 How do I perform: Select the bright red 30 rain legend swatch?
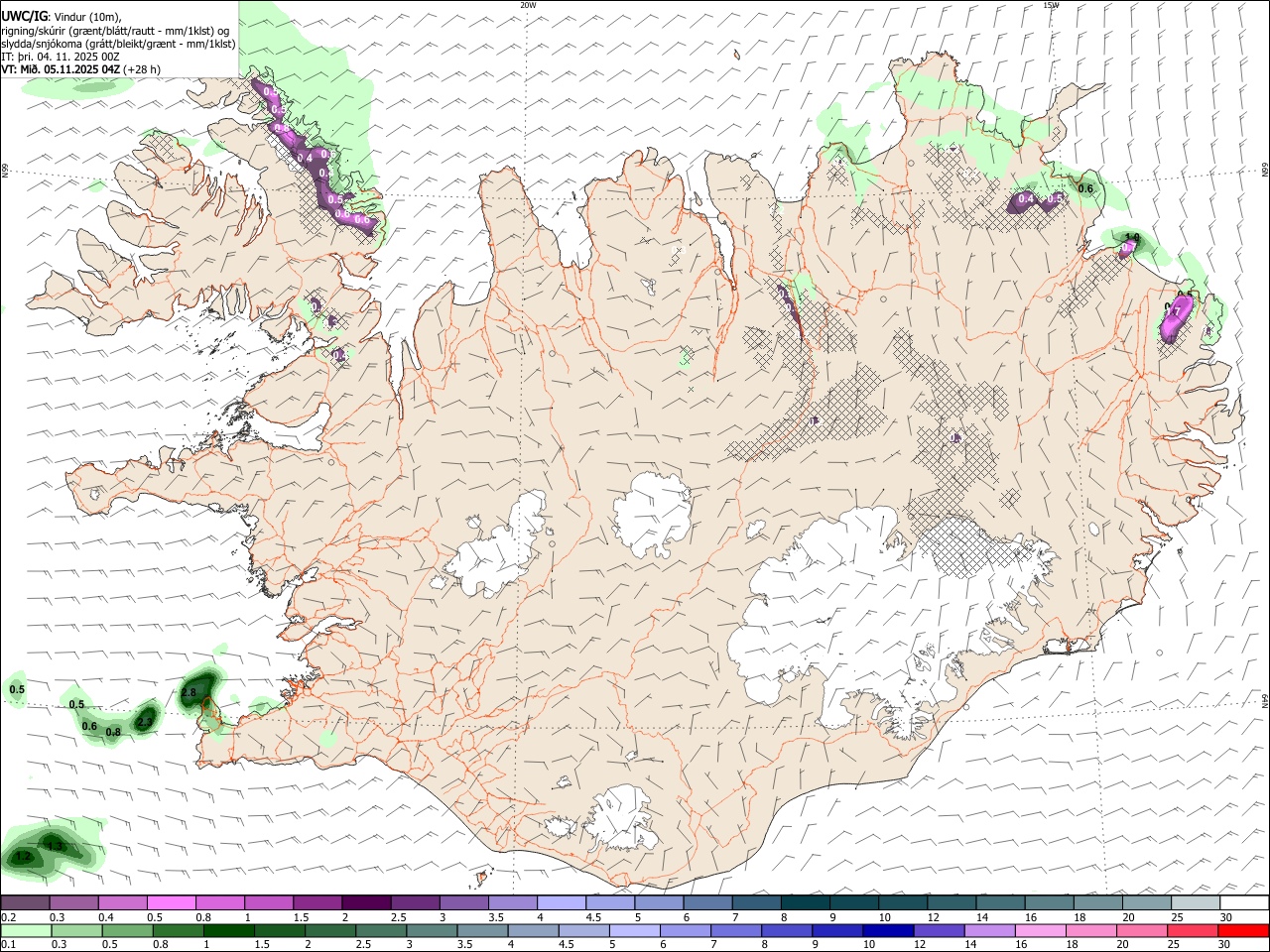(x=1242, y=930)
